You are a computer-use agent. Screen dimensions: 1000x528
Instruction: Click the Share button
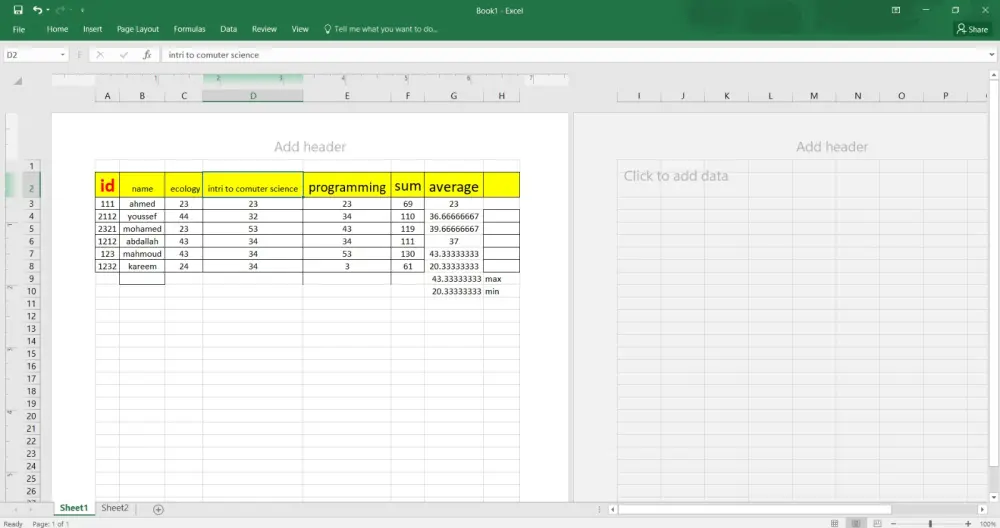tap(972, 29)
